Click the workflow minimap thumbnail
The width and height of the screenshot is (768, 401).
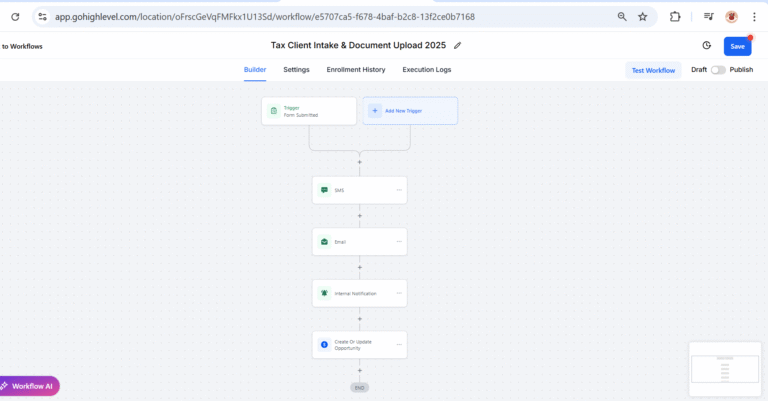(726, 368)
